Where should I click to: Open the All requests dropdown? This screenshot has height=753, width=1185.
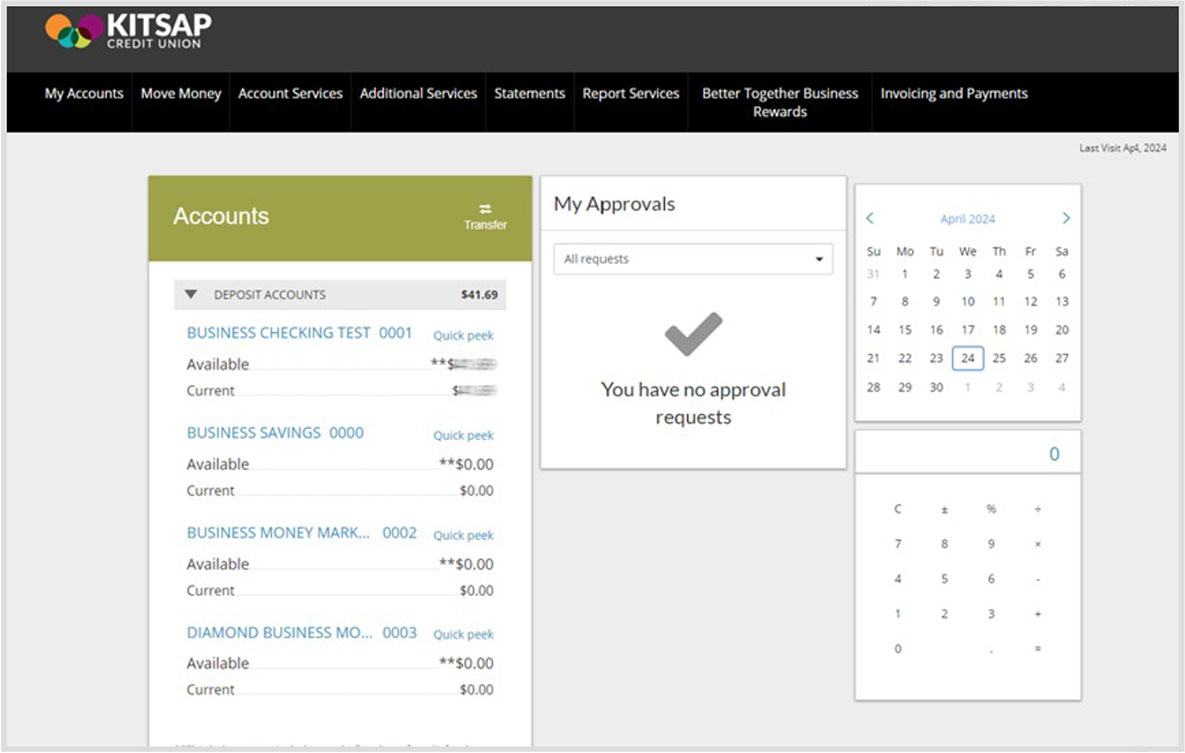[x=692, y=258]
